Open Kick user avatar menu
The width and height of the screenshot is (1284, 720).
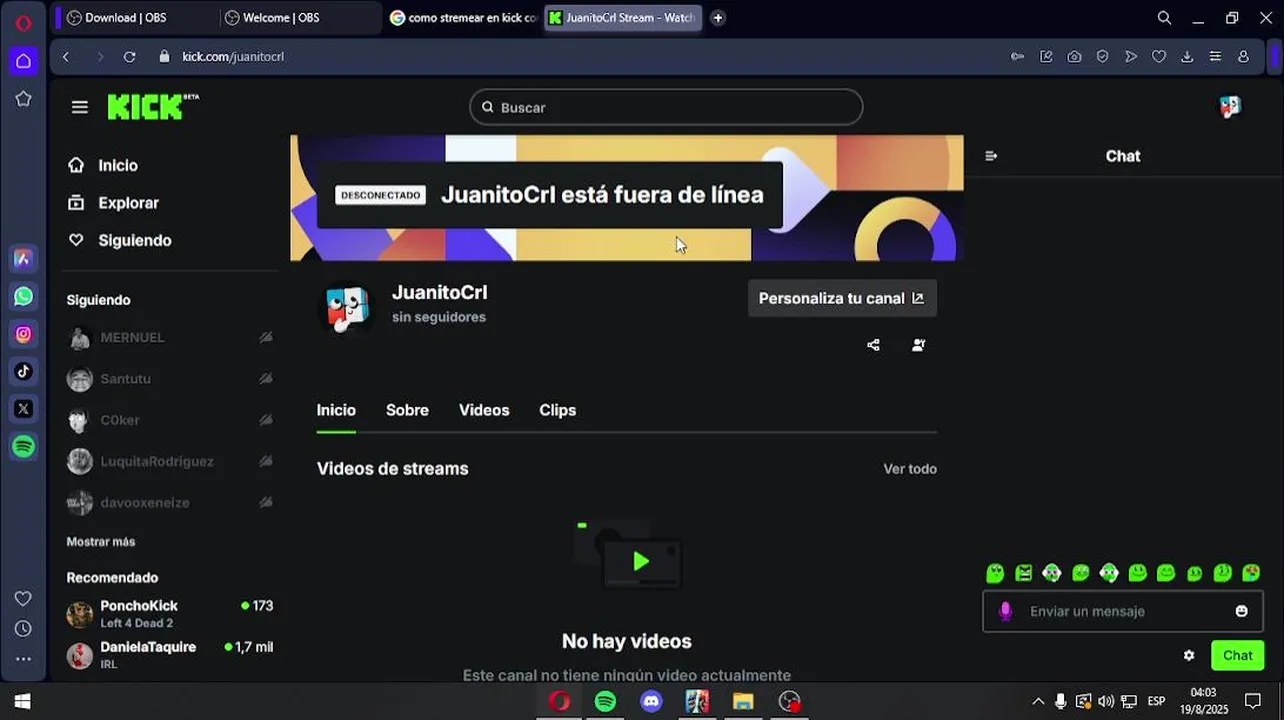(1230, 107)
